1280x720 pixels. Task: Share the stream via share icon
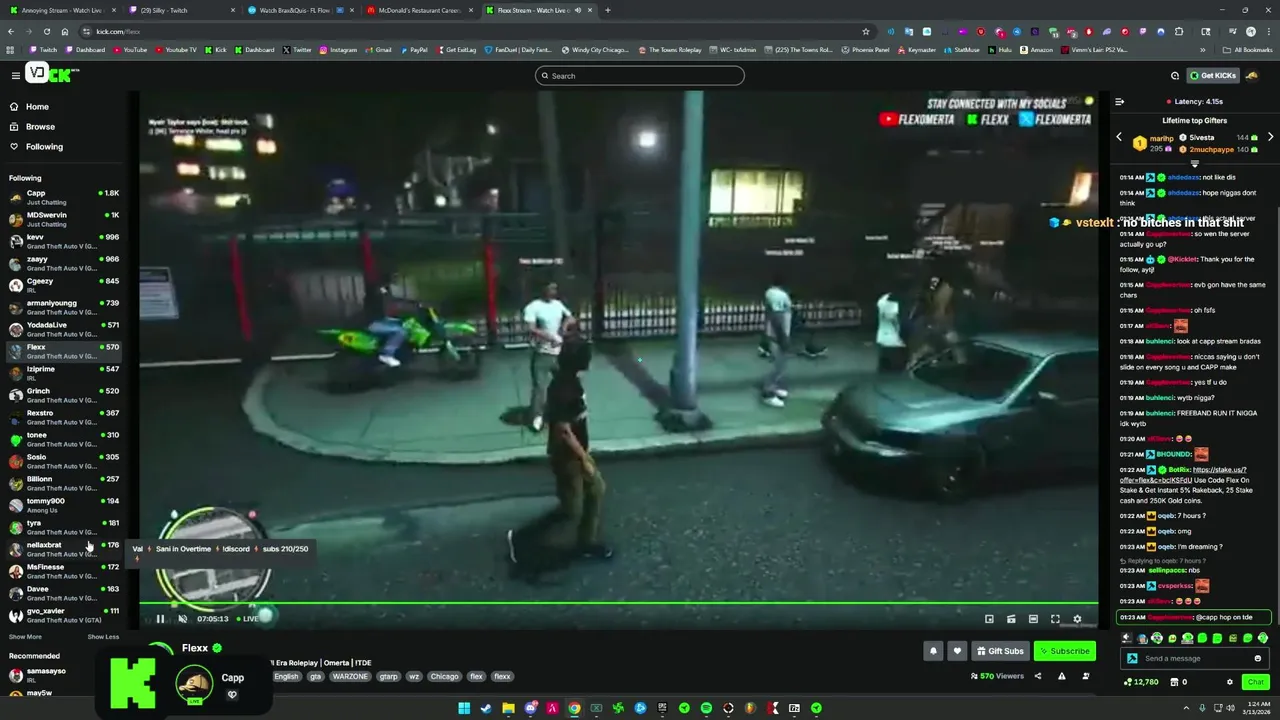point(1037,676)
